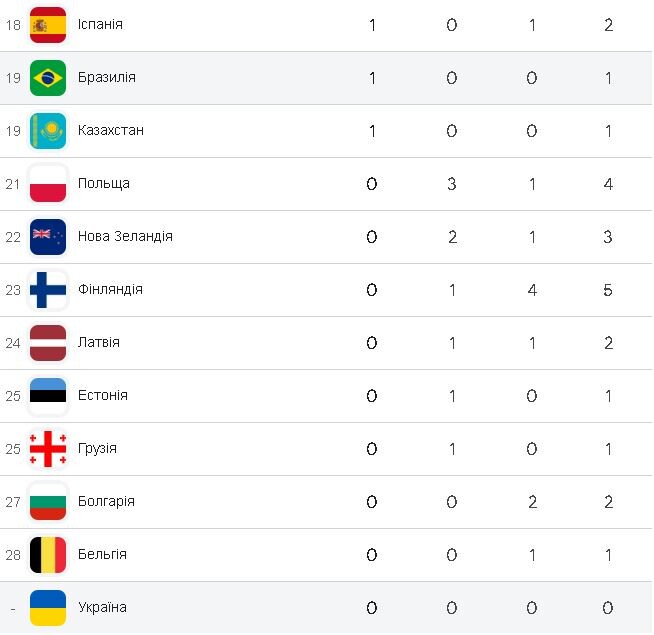
Task: Click Finland's total medal count 5
Action: pos(608,290)
